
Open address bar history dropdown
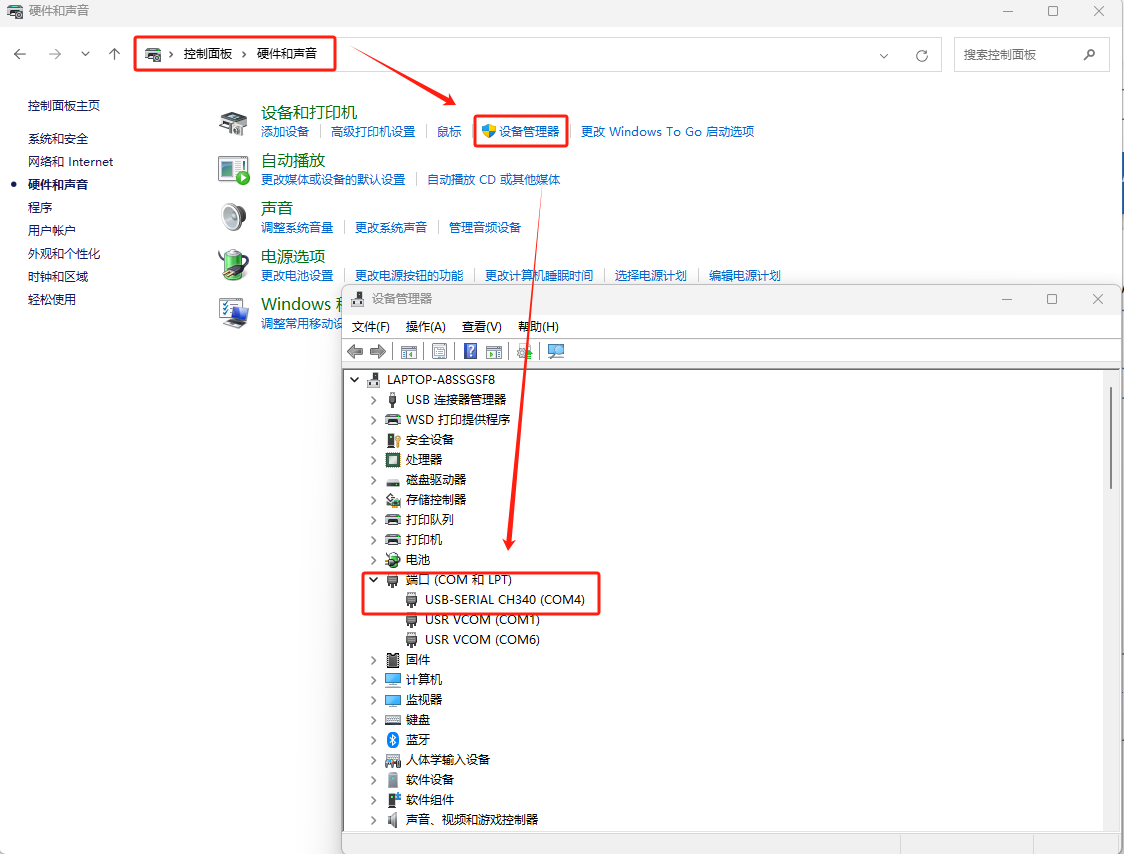(884, 55)
